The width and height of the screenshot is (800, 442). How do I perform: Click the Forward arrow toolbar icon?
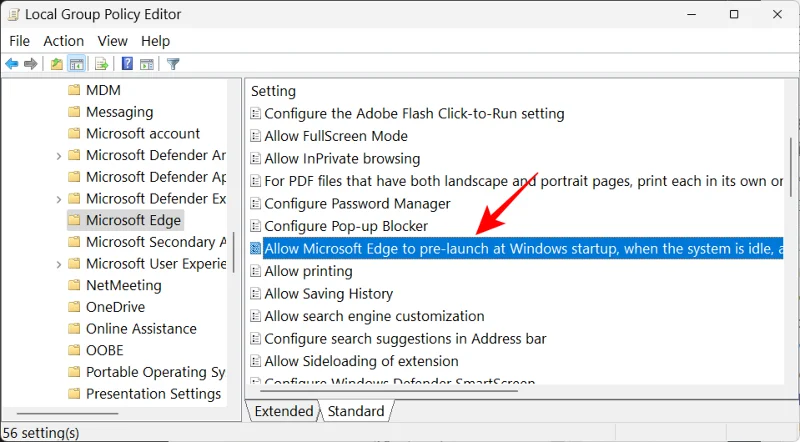[x=31, y=64]
